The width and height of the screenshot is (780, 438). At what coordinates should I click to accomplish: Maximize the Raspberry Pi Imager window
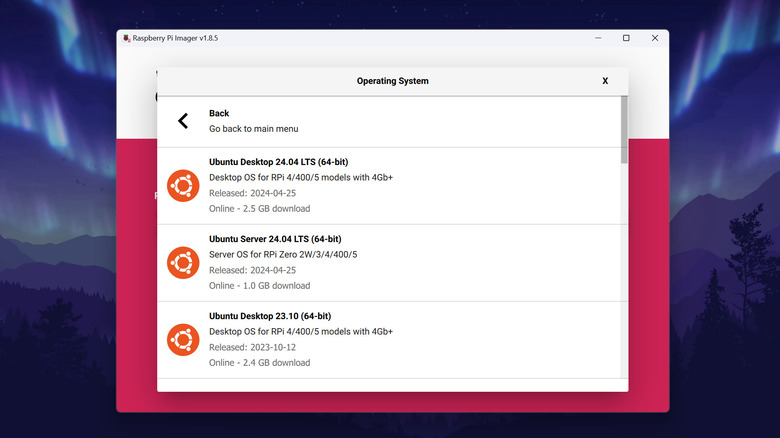tap(626, 38)
